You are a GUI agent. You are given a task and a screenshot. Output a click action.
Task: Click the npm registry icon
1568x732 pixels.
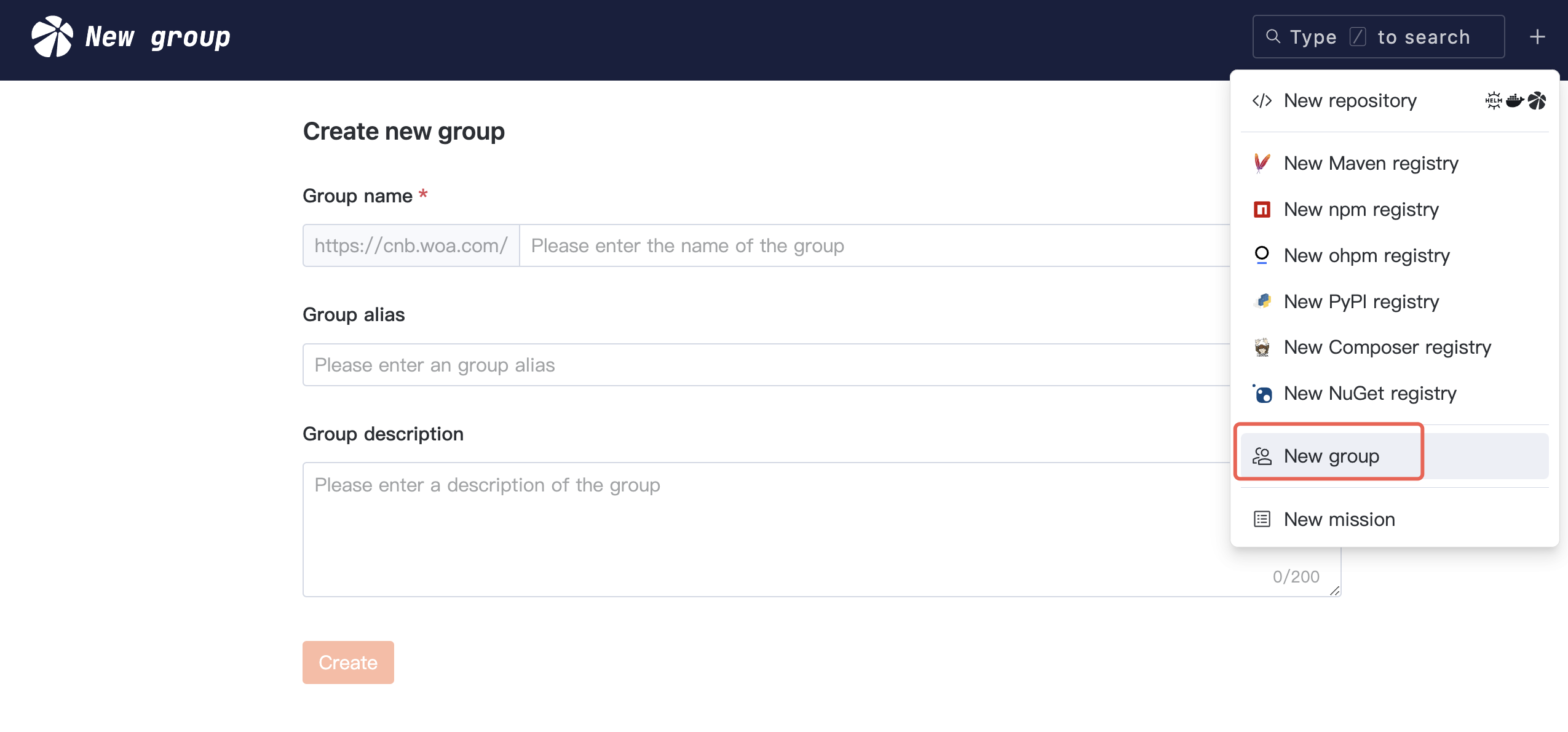[x=1262, y=210]
